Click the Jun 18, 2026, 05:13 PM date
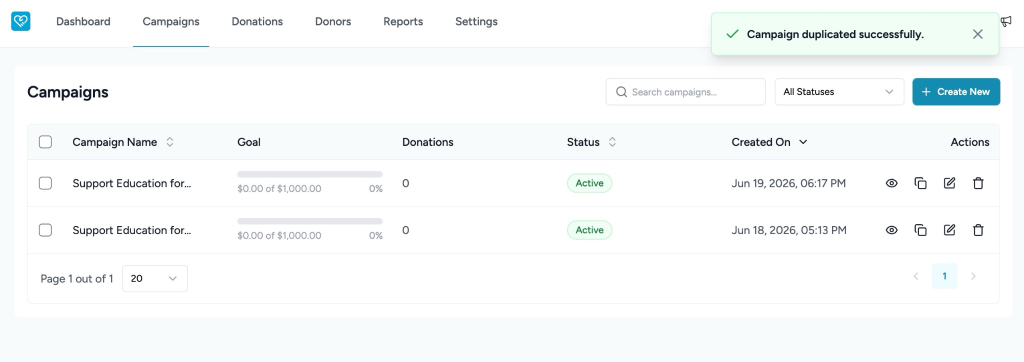This screenshot has width=1024, height=362. coord(789,230)
